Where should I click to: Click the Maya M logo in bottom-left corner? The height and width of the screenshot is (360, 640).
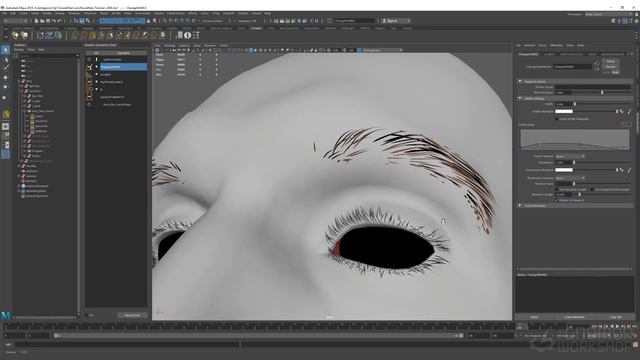point(6,315)
